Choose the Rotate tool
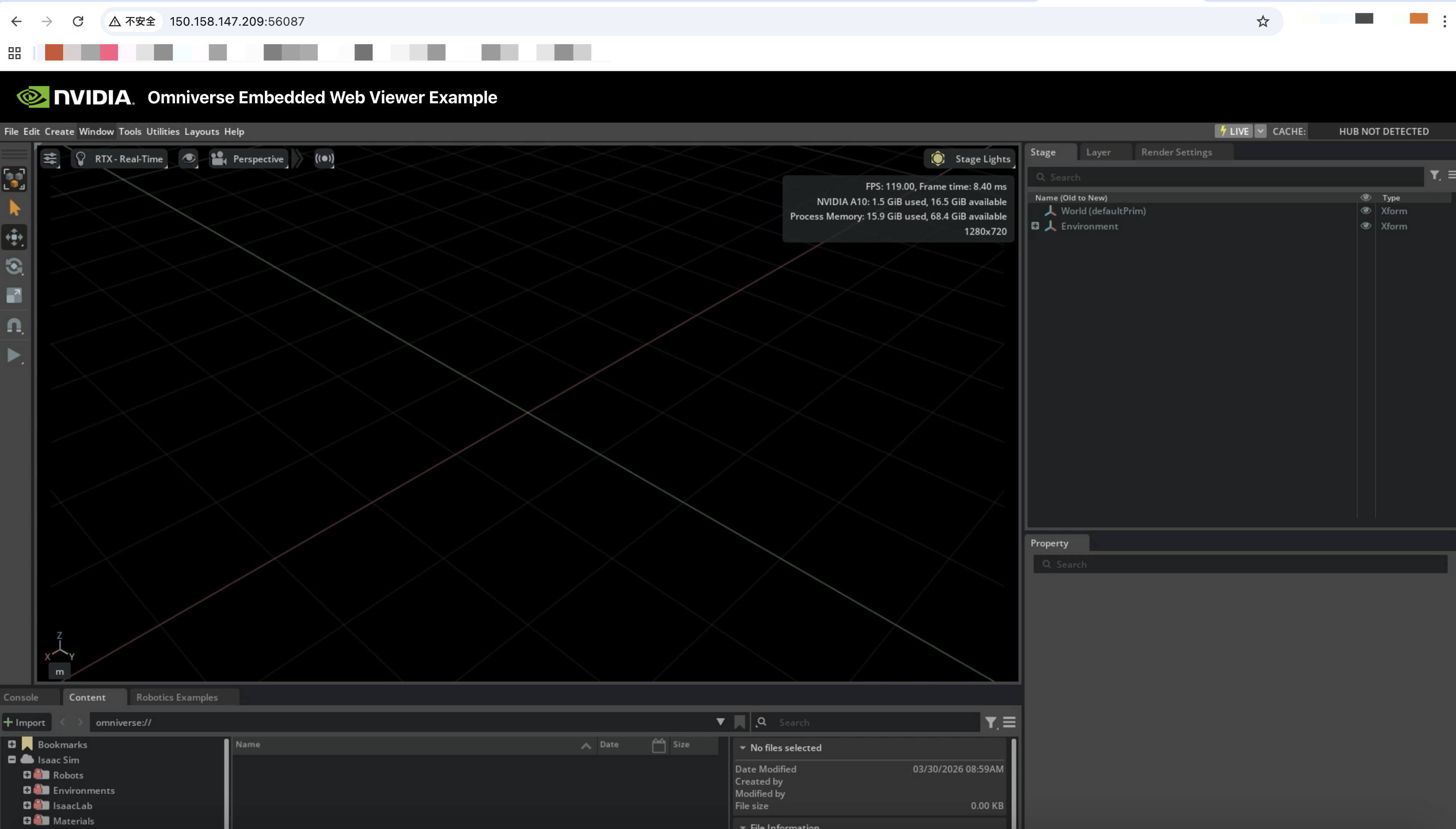 click(15, 267)
